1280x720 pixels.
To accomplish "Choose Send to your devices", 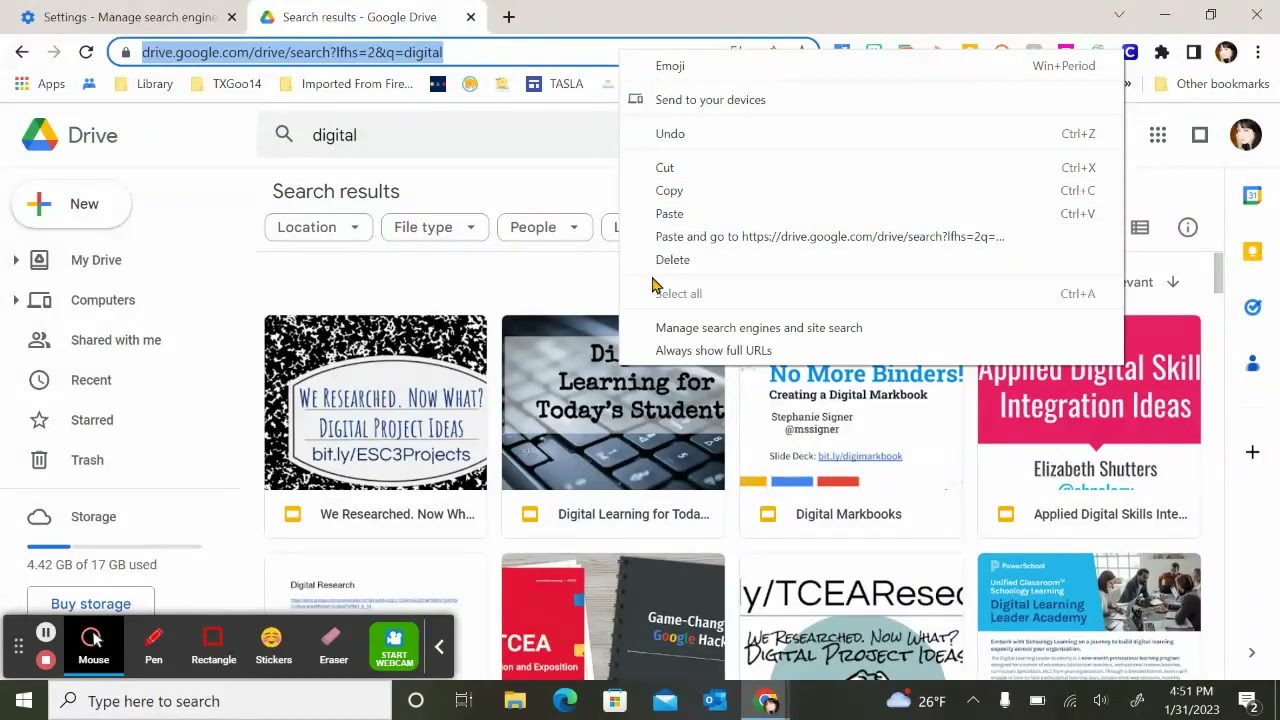I will point(710,100).
